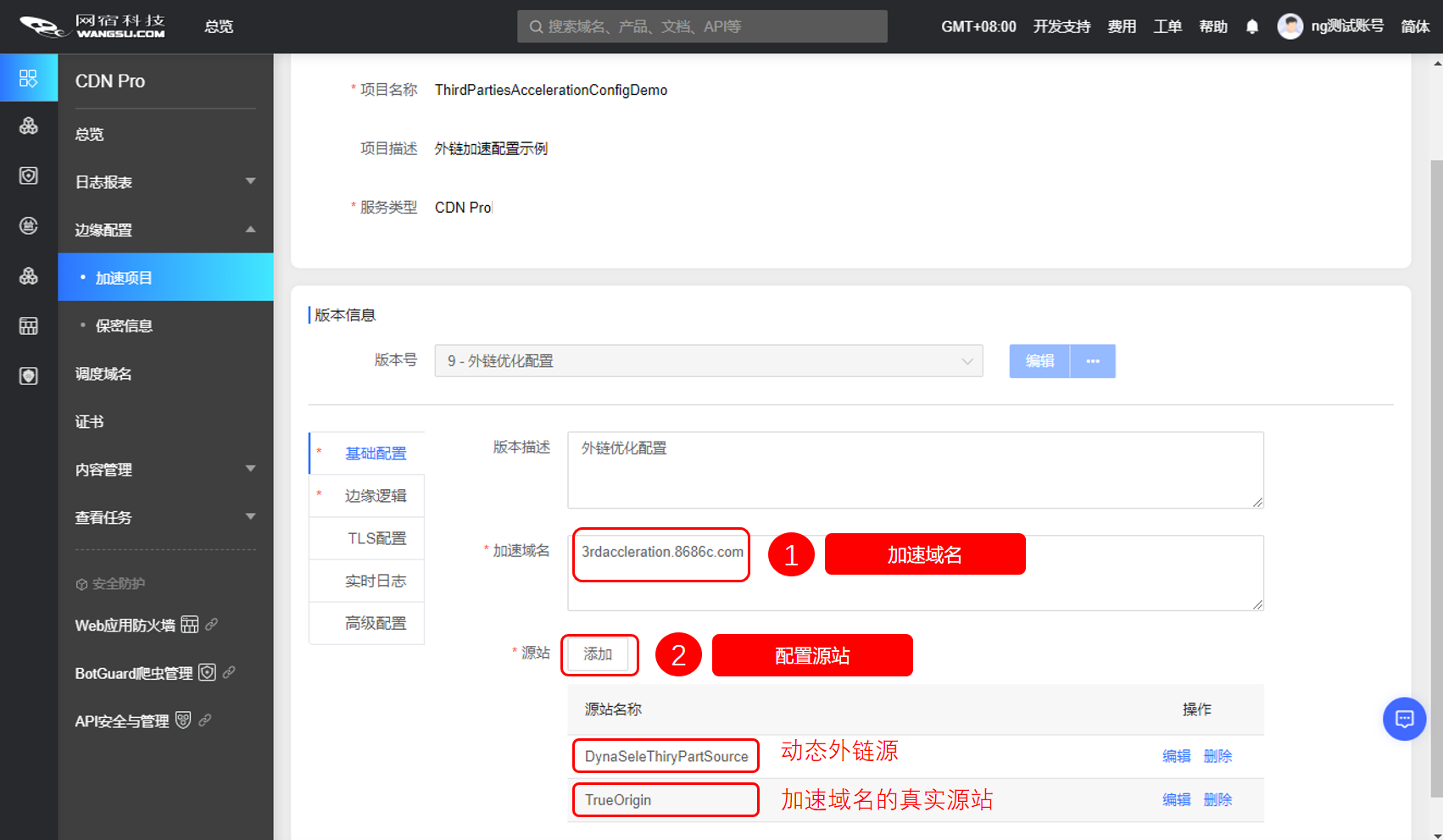Click the 安全防护 cube icon
The image size is (1443, 840).
coord(81,584)
